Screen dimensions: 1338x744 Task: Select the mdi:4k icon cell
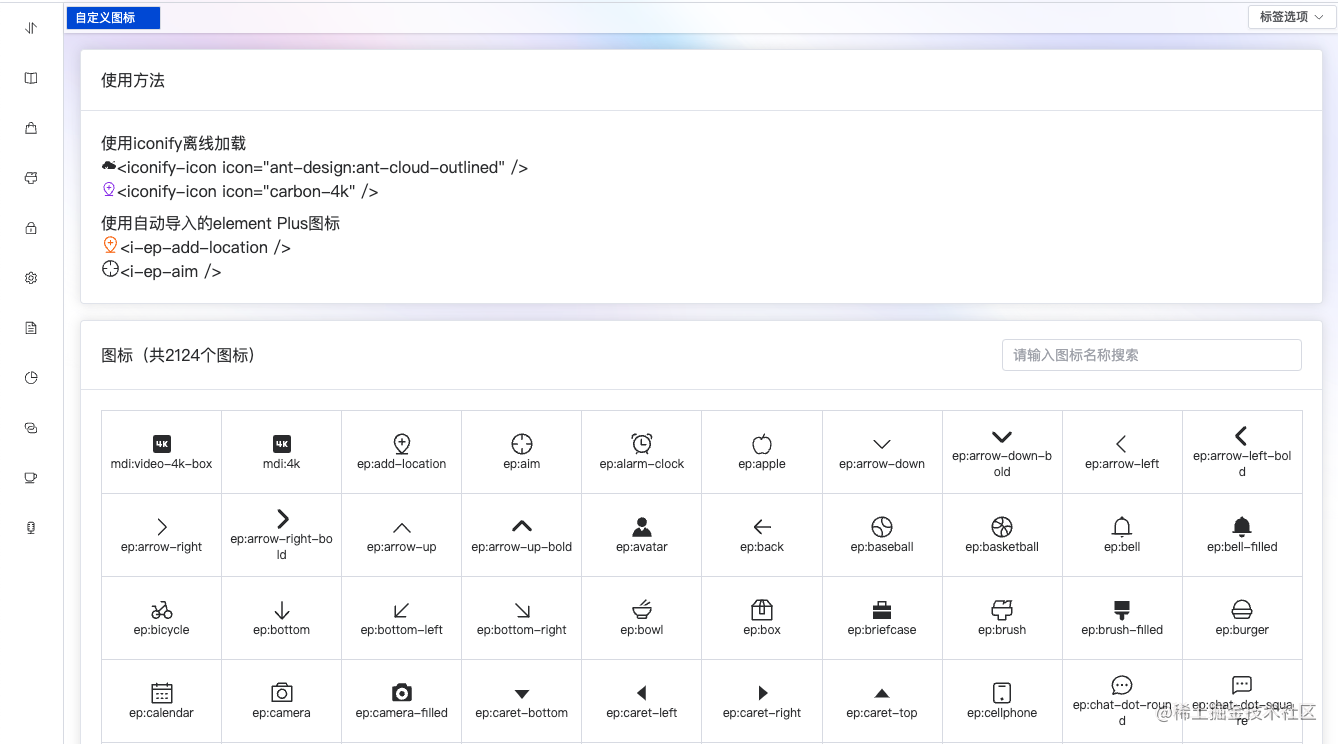(x=282, y=452)
